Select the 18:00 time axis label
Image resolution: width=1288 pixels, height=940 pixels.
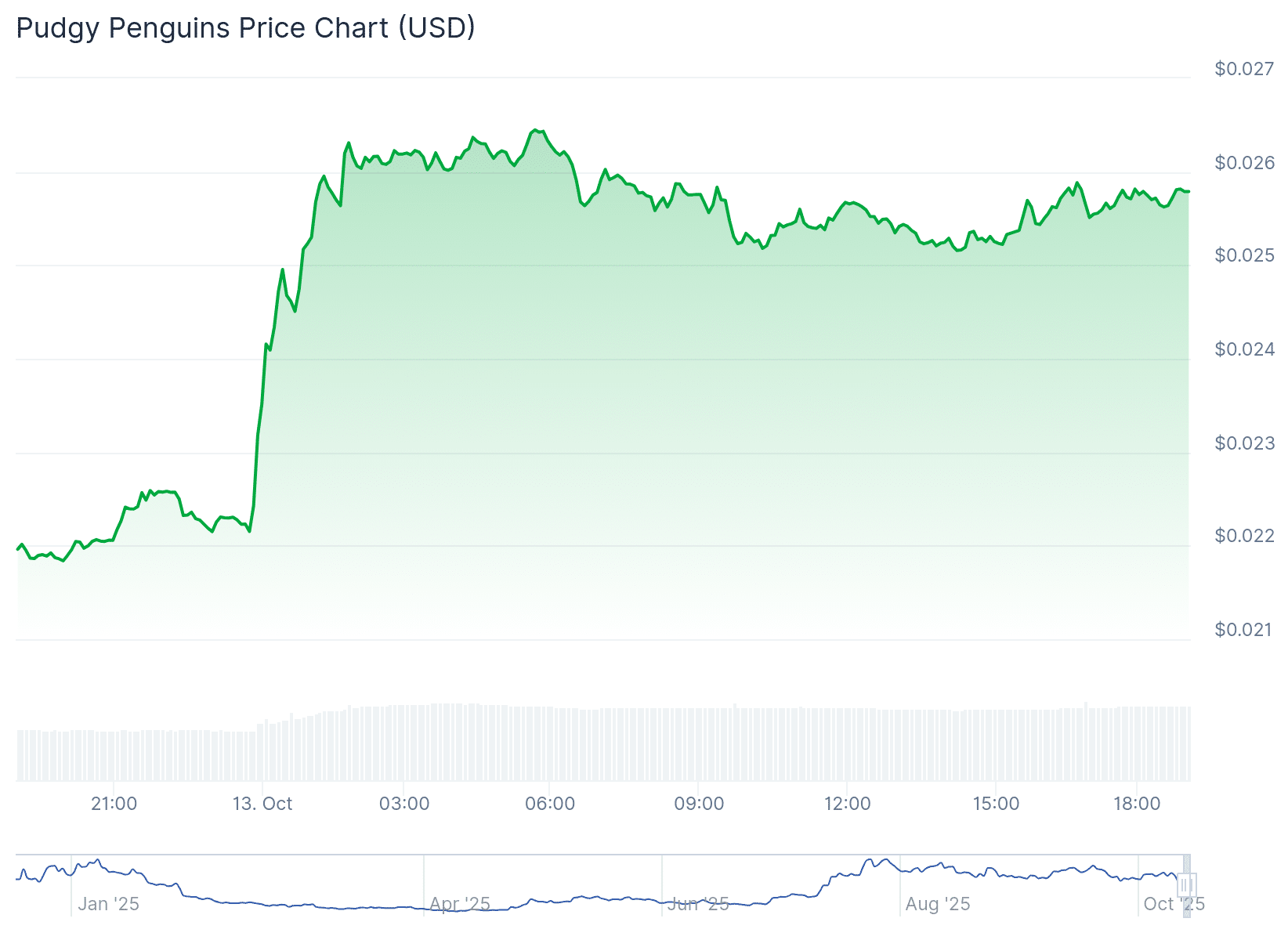[1137, 804]
